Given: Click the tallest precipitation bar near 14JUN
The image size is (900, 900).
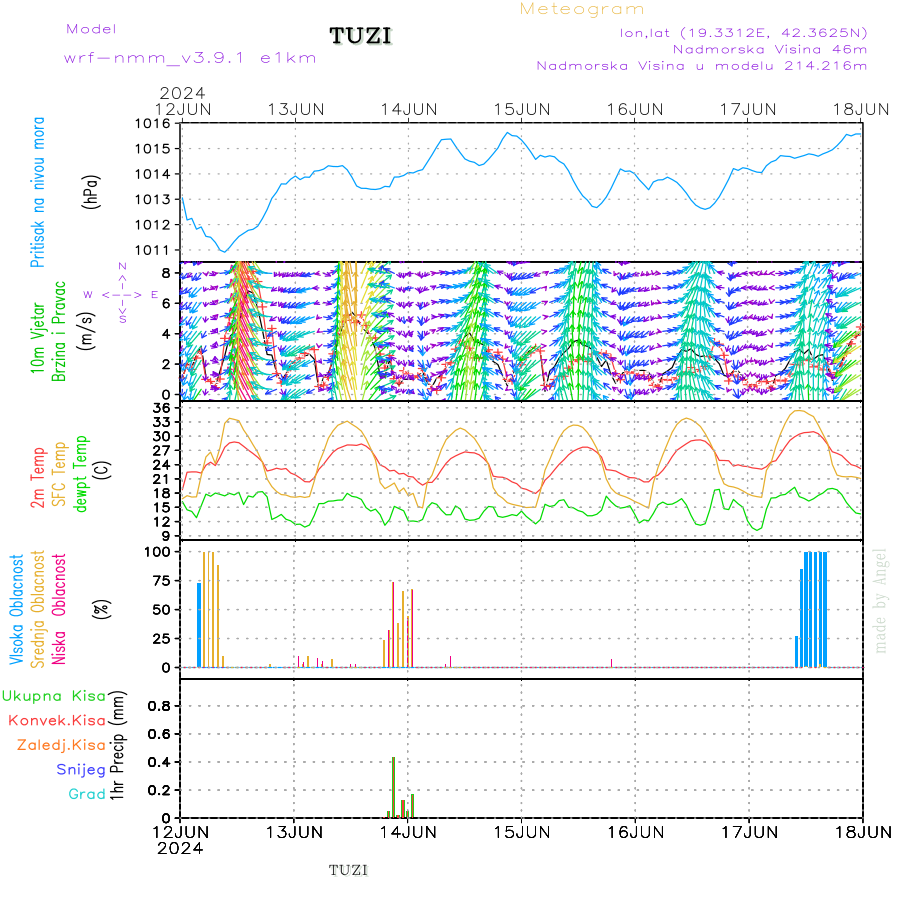Looking at the screenshot, I should 393,788.
